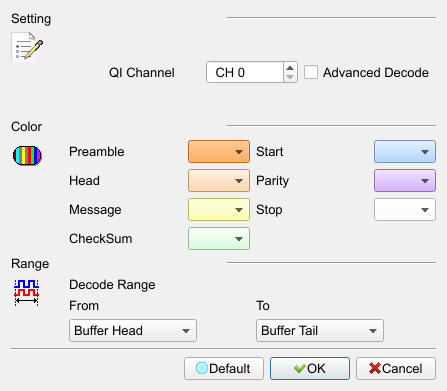Open the Preamble color dropdown
The height and width of the screenshot is (391, 447).
pos(219,152)
